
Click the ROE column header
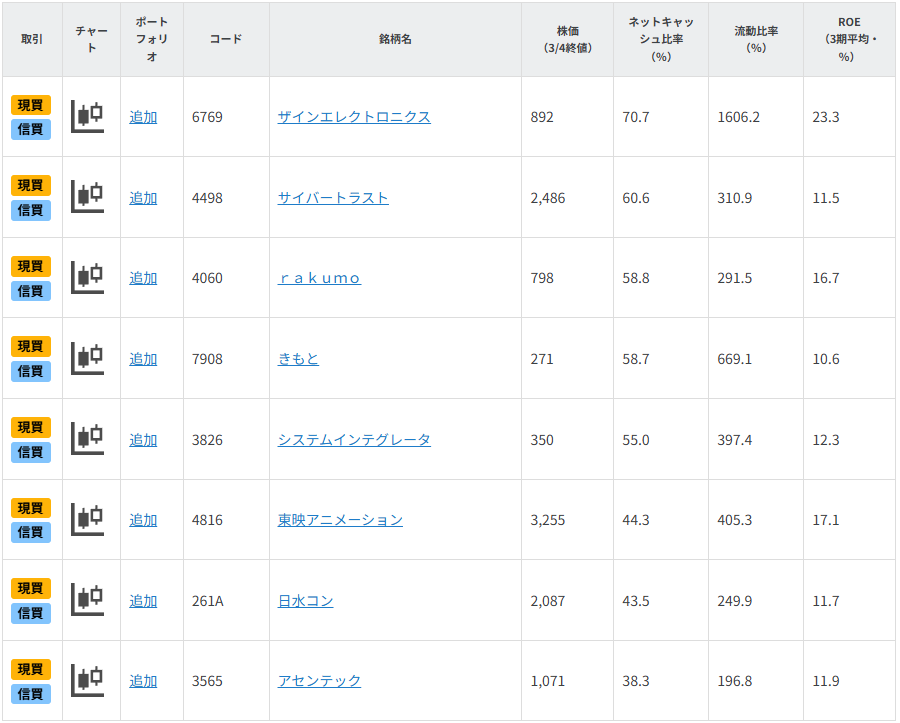point(848,39)
